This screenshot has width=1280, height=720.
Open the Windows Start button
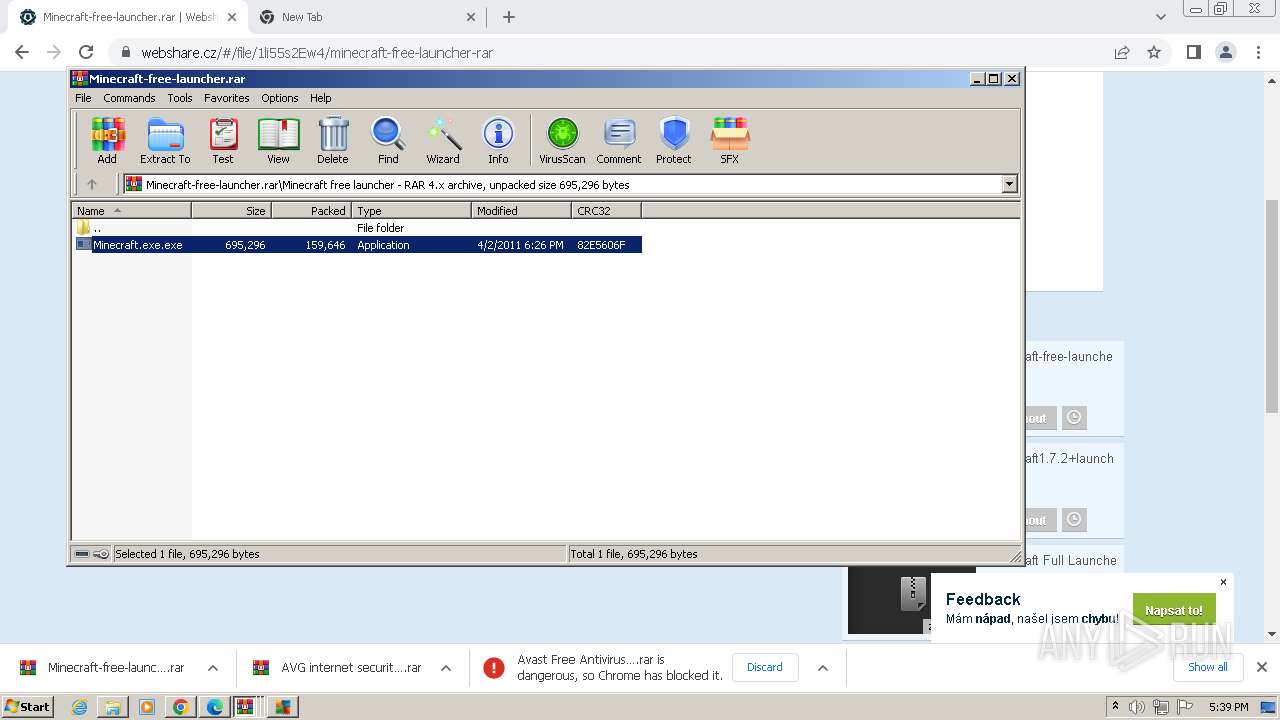pos(27,706)
